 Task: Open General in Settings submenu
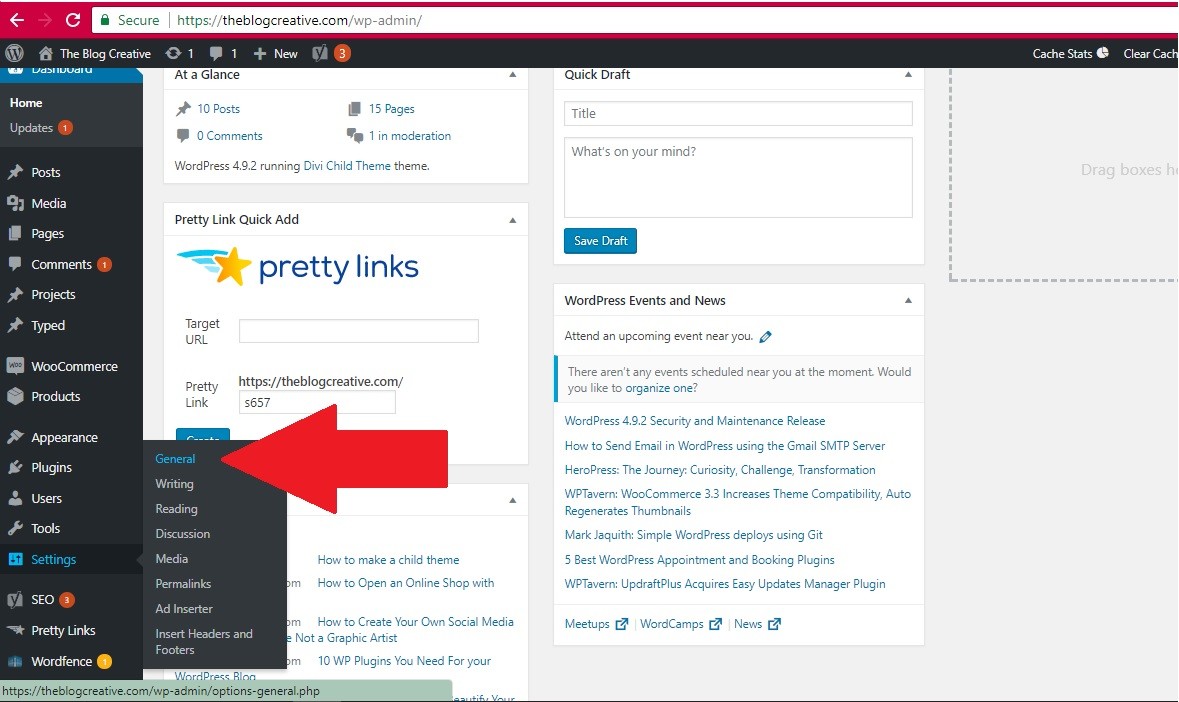pos(175,458)
